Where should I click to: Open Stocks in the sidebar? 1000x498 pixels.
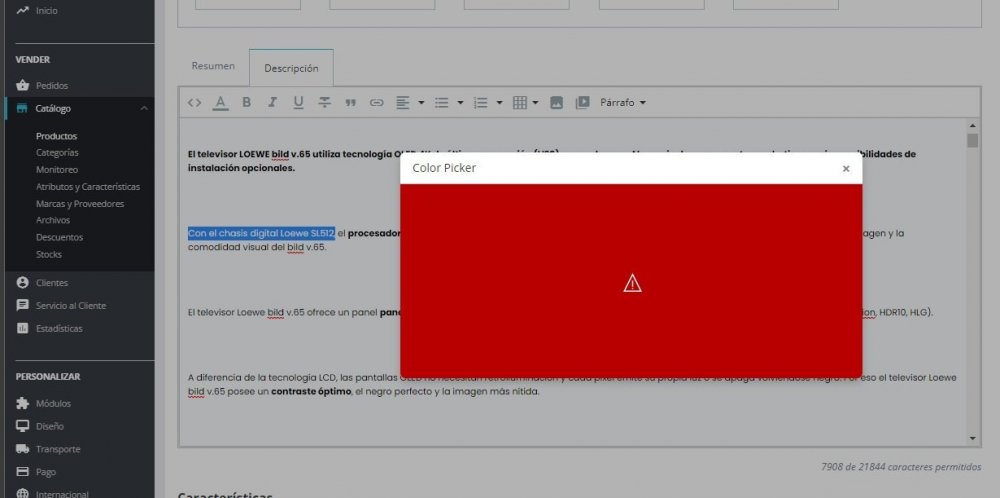click(48, 254)
